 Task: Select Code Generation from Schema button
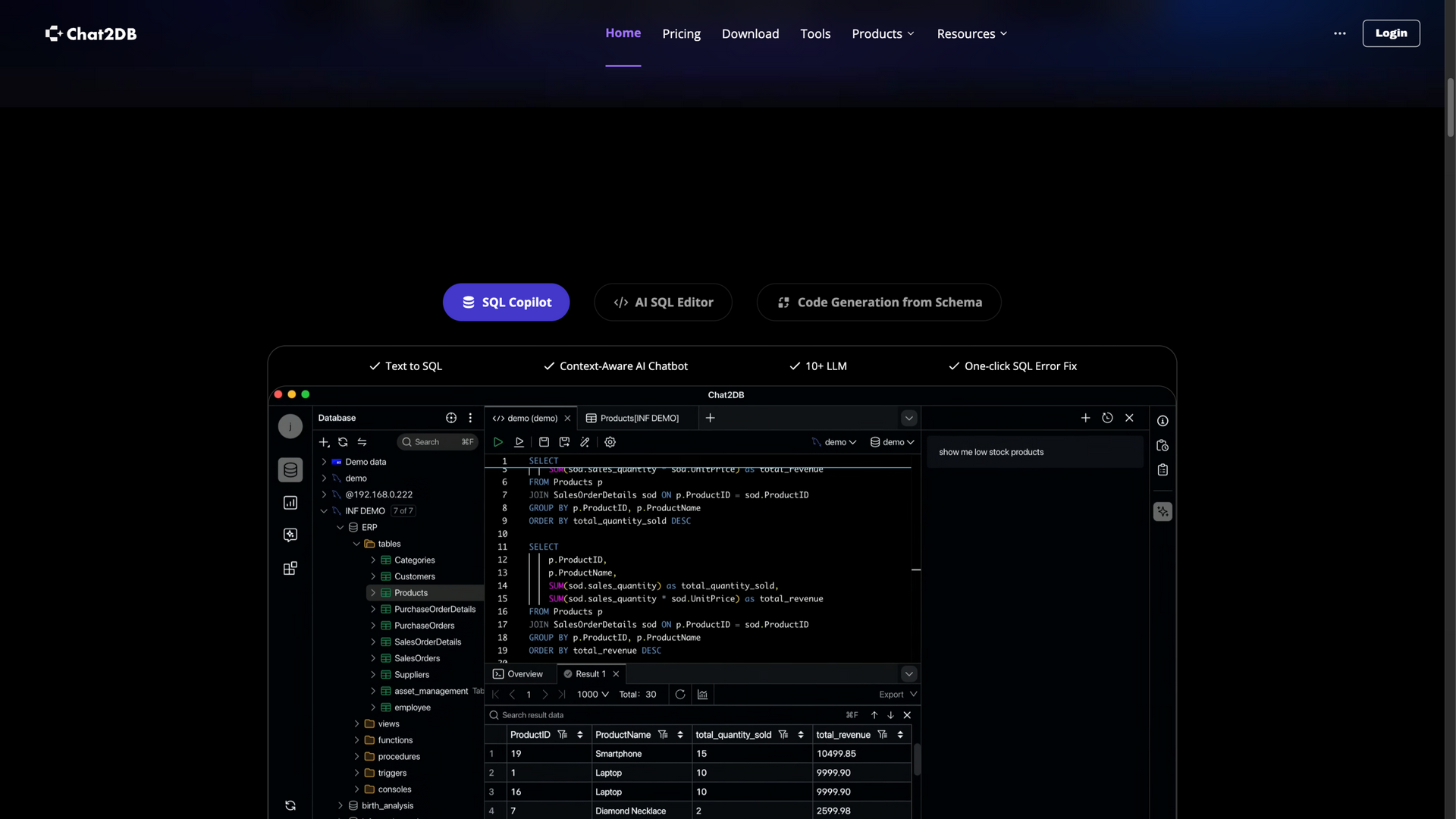pos(879,303)
